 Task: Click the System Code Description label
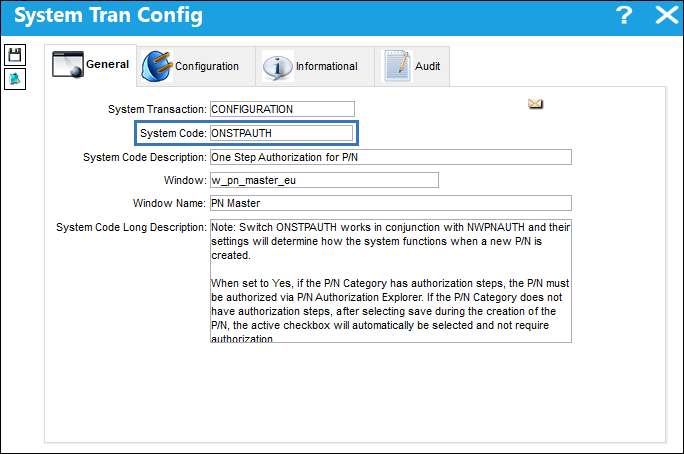[x=145, y=157]
